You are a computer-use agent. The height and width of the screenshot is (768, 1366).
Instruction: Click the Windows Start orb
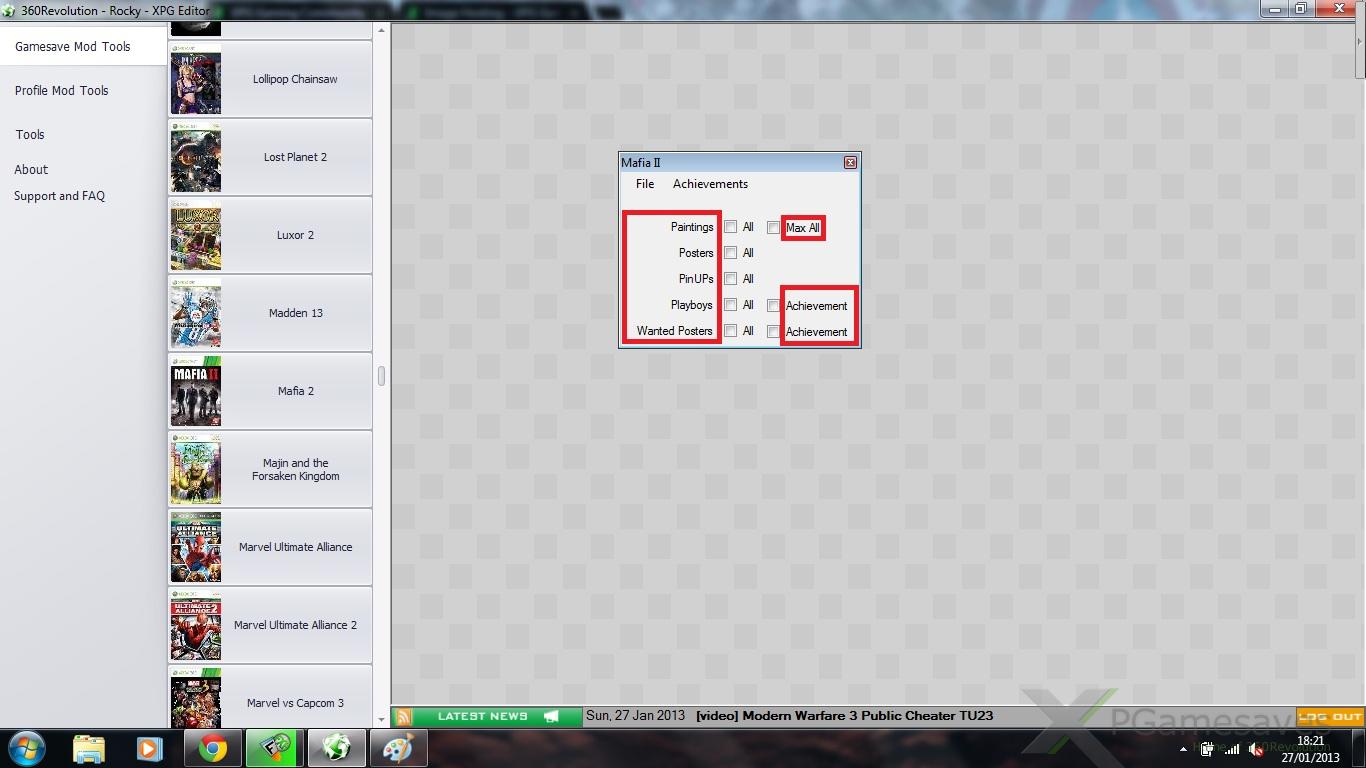pyautogui.click(x=27, y=748)
